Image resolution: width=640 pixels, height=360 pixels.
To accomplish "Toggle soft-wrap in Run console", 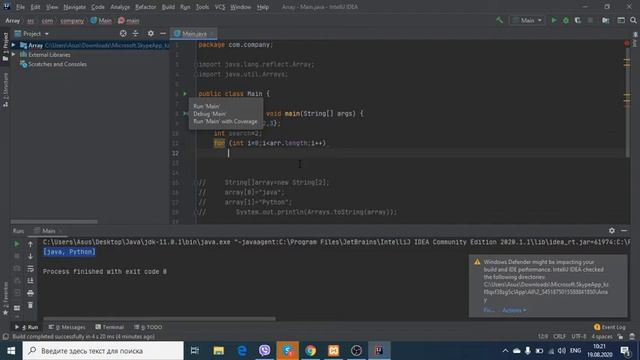I will pyautogui.click(x=30, y=269).
